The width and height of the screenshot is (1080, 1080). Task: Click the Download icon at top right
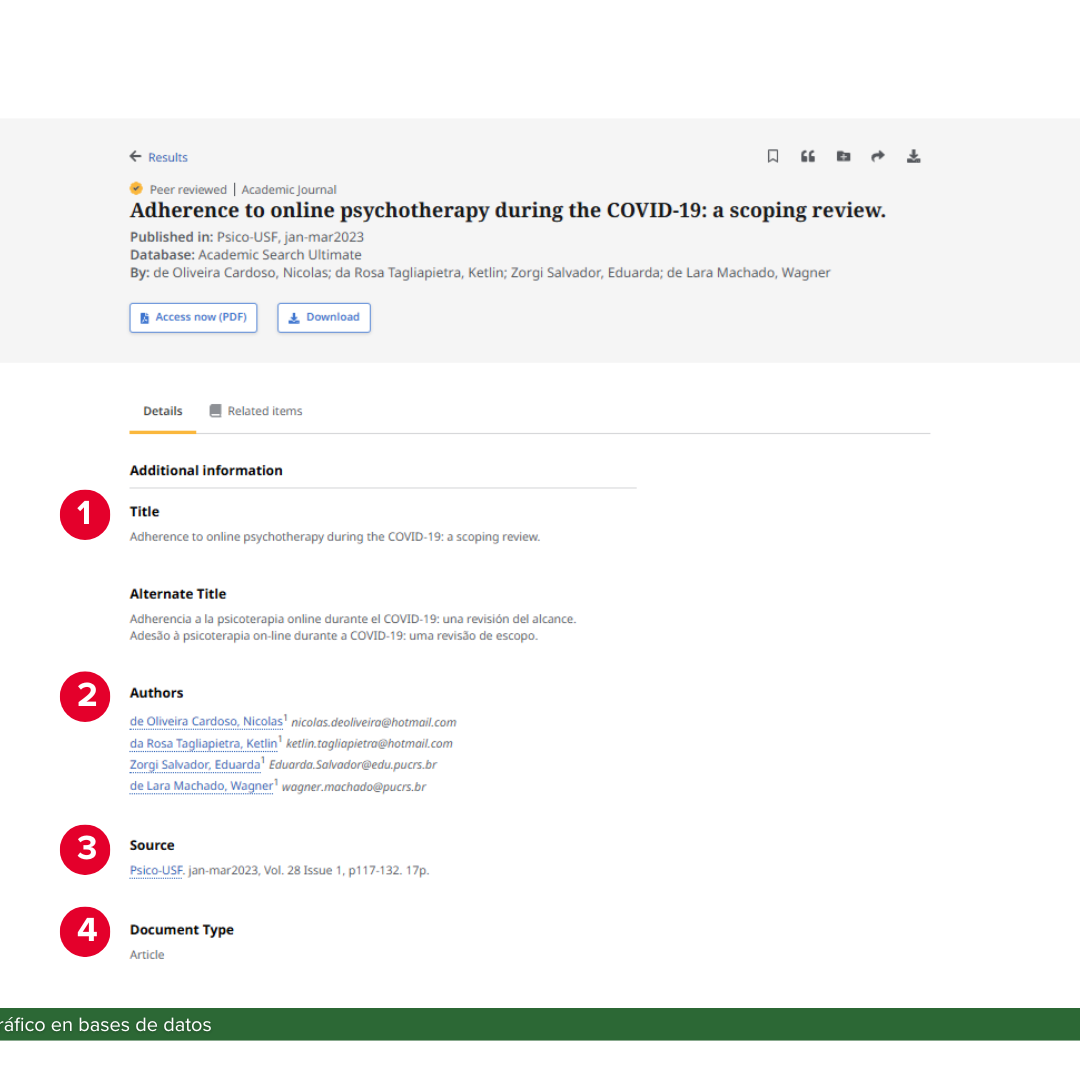pyautogui.click(x=913, y=156)
